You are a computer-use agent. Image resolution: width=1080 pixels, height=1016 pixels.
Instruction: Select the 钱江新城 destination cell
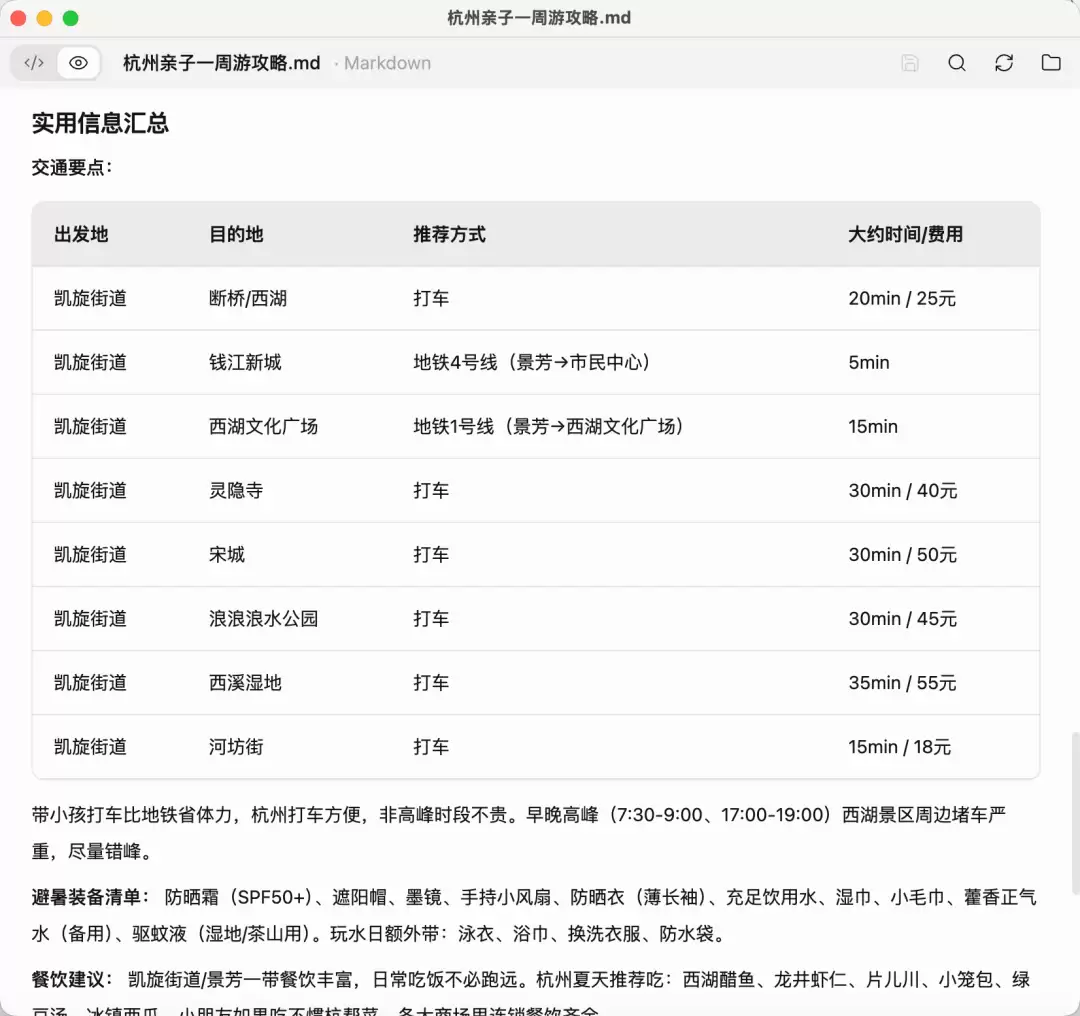pos(245,362)
